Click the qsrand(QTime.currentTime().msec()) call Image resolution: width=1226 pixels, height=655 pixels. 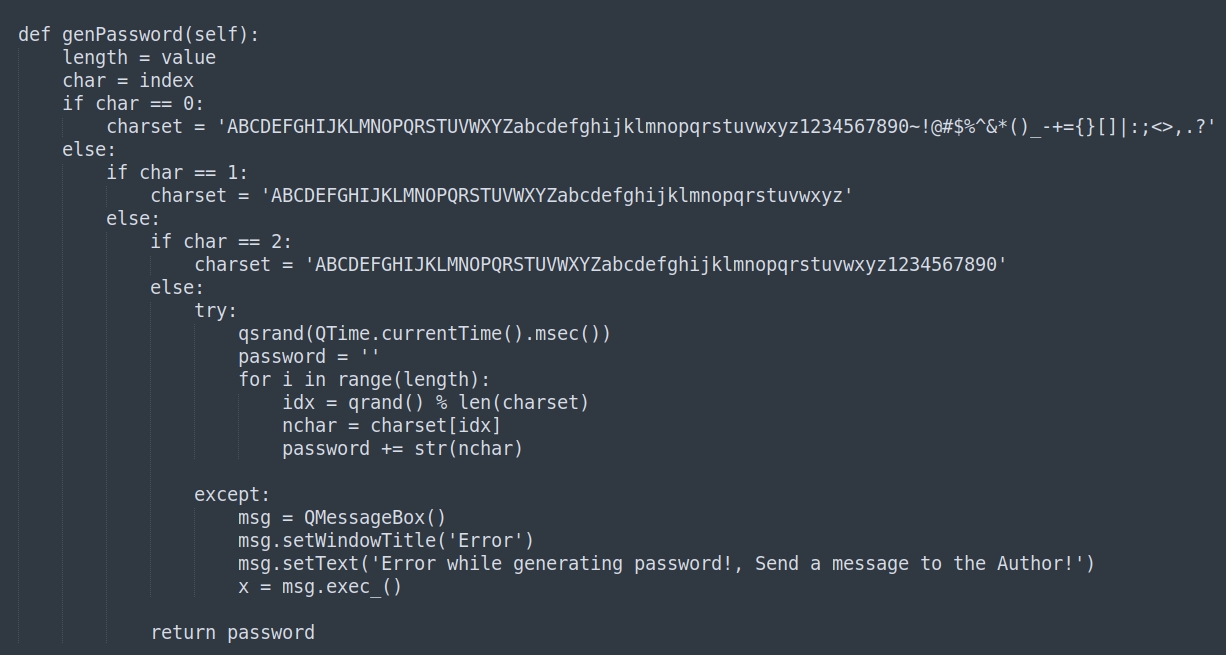[x=424, y=334]
